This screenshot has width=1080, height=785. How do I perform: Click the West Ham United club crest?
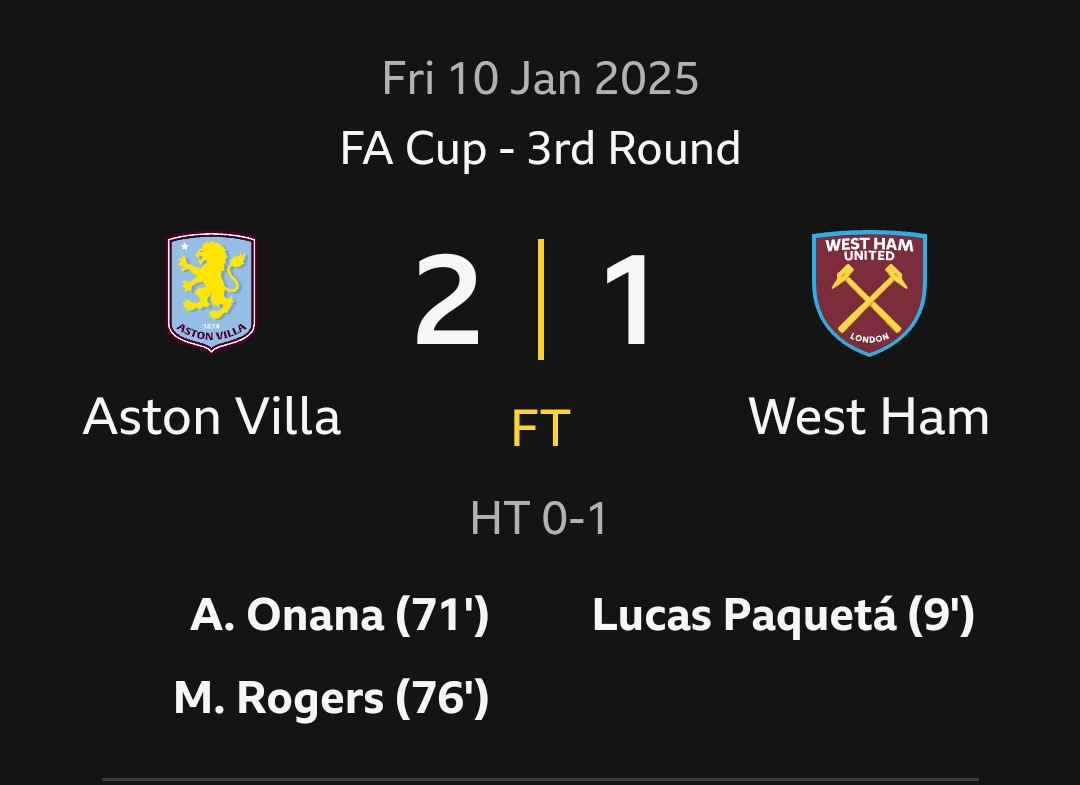tap(869, 293)
